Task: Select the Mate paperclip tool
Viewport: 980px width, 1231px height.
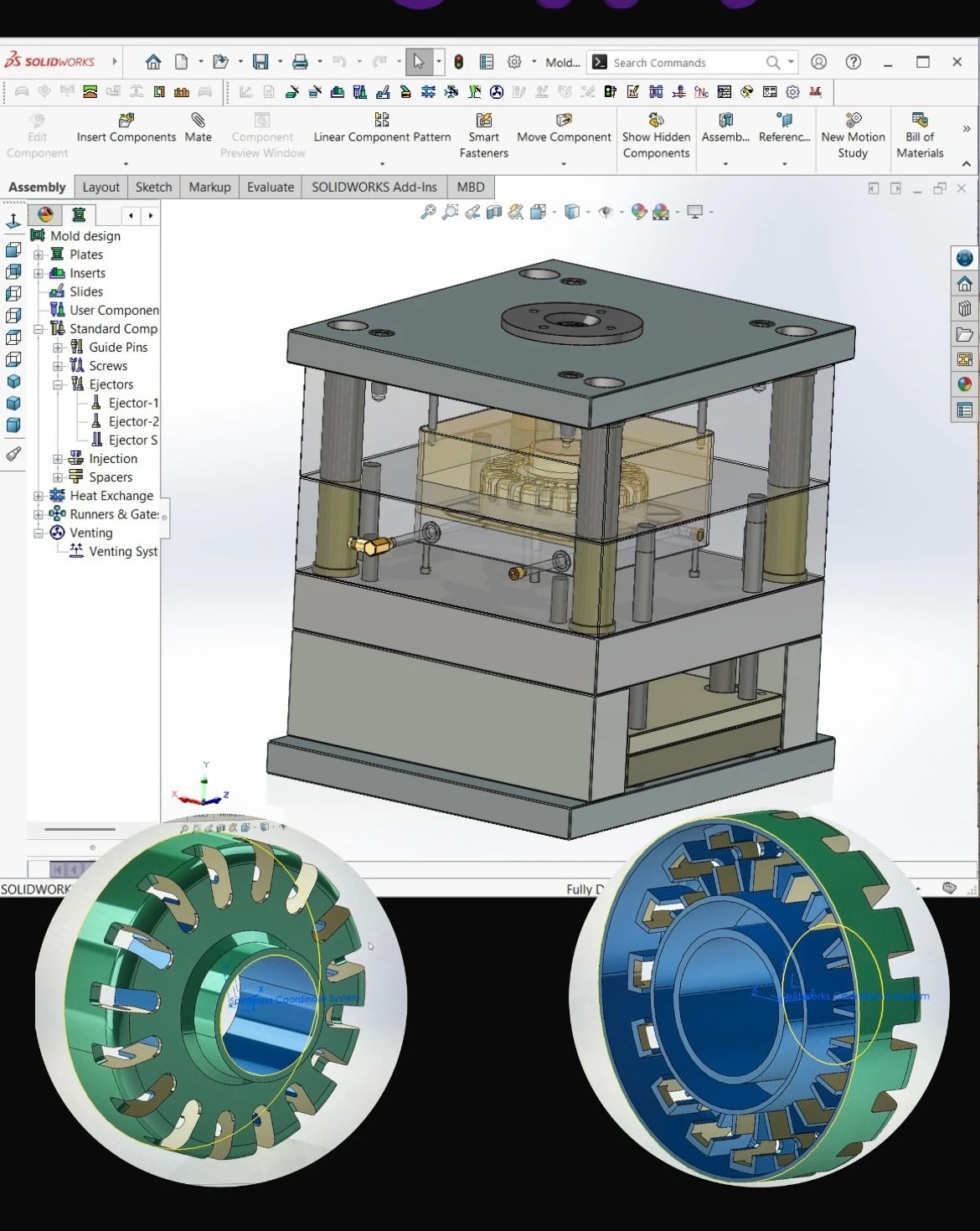Action: tap(198, 121)
